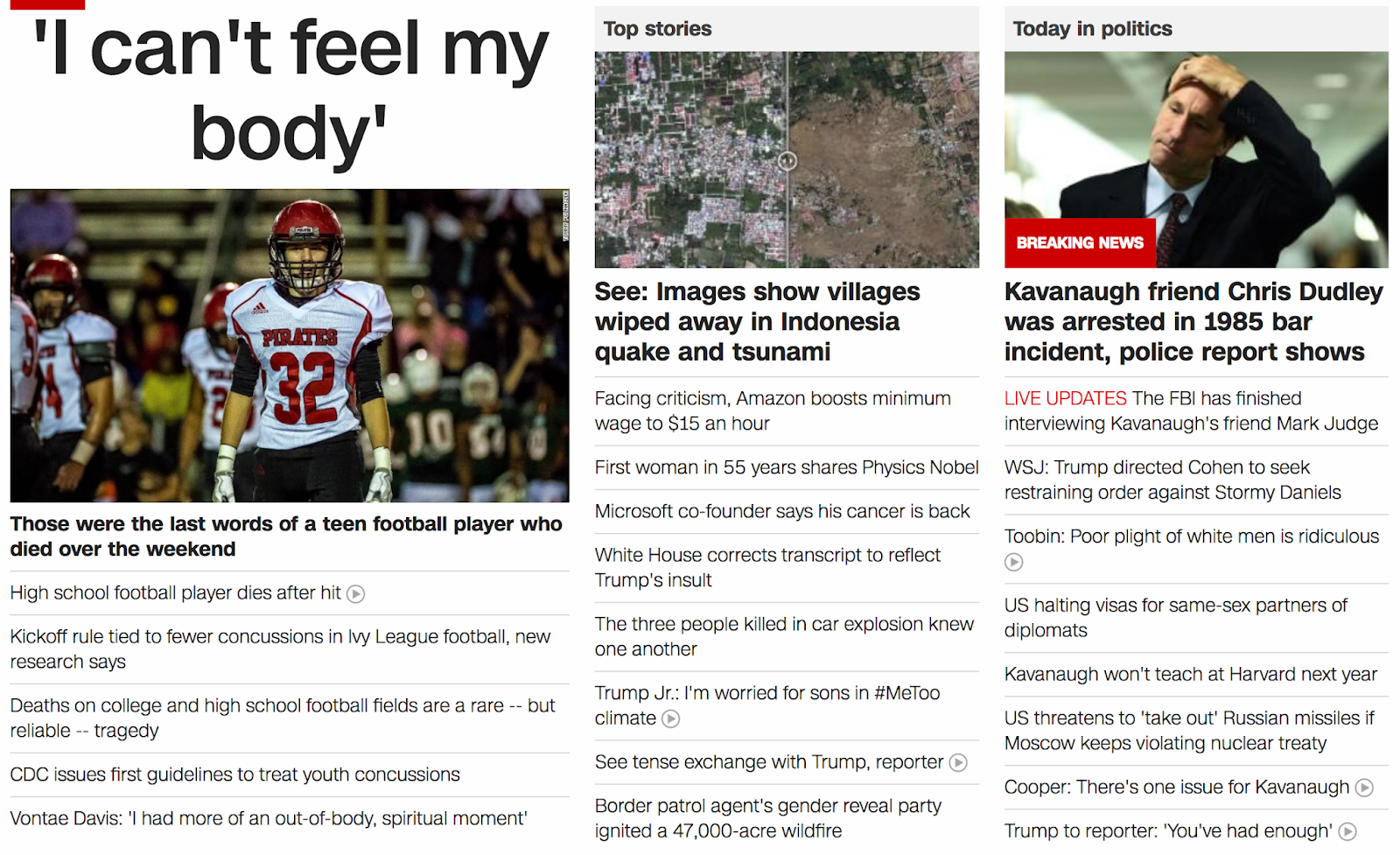Click play icon after Trump Jr. #MeToo climate
1400x855 pixels.
coord(670,719)
